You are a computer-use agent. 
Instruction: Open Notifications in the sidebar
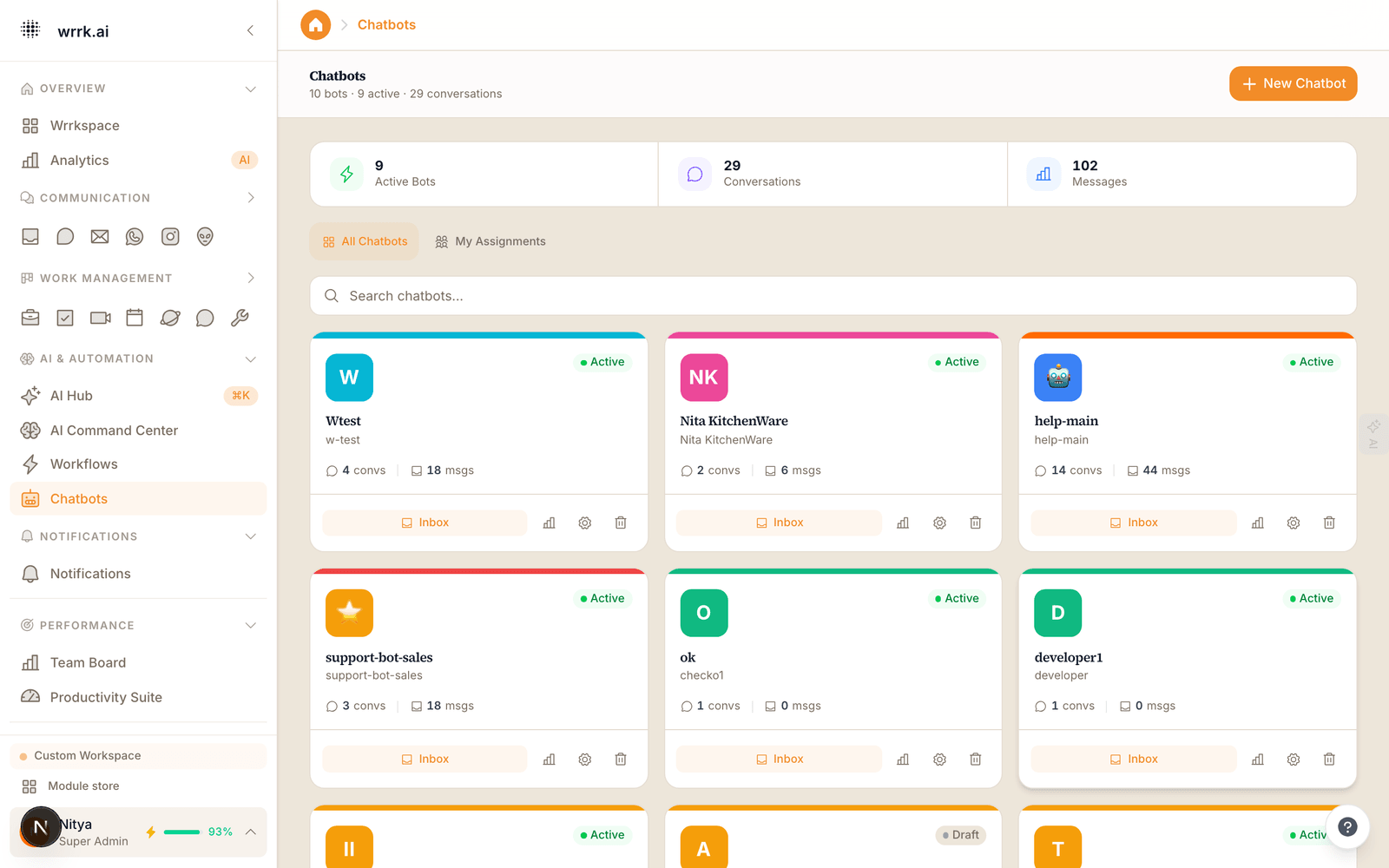(x=139, y=574)
